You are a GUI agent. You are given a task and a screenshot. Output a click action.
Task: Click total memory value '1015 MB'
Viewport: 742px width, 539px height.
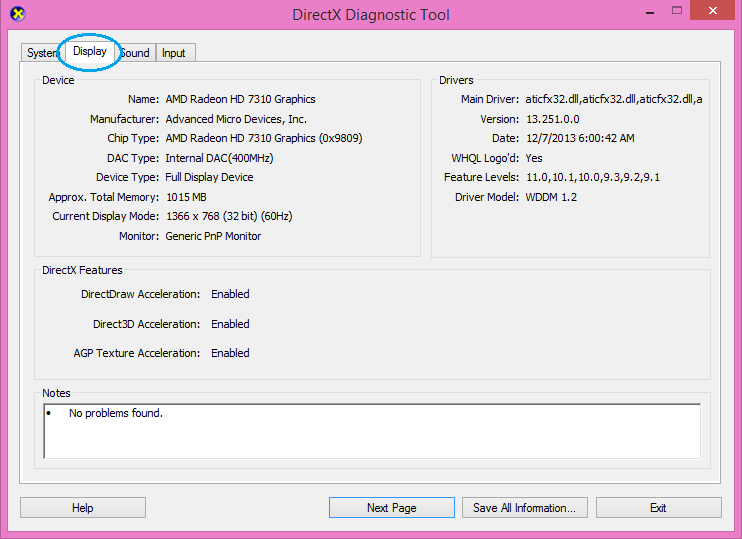pyautogui.click(x=186, y=197)
